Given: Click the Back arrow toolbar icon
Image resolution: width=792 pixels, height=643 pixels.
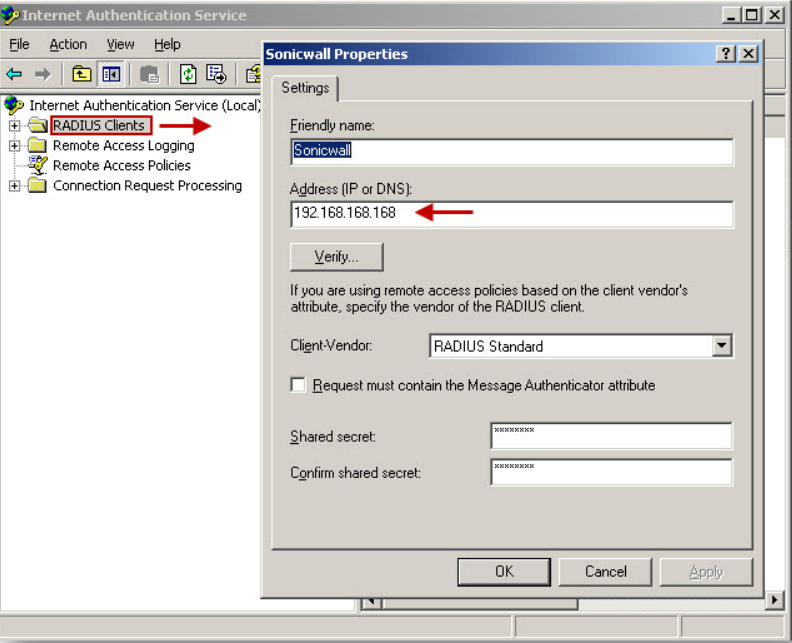Looking at the screenshot, I should point(15,74).
